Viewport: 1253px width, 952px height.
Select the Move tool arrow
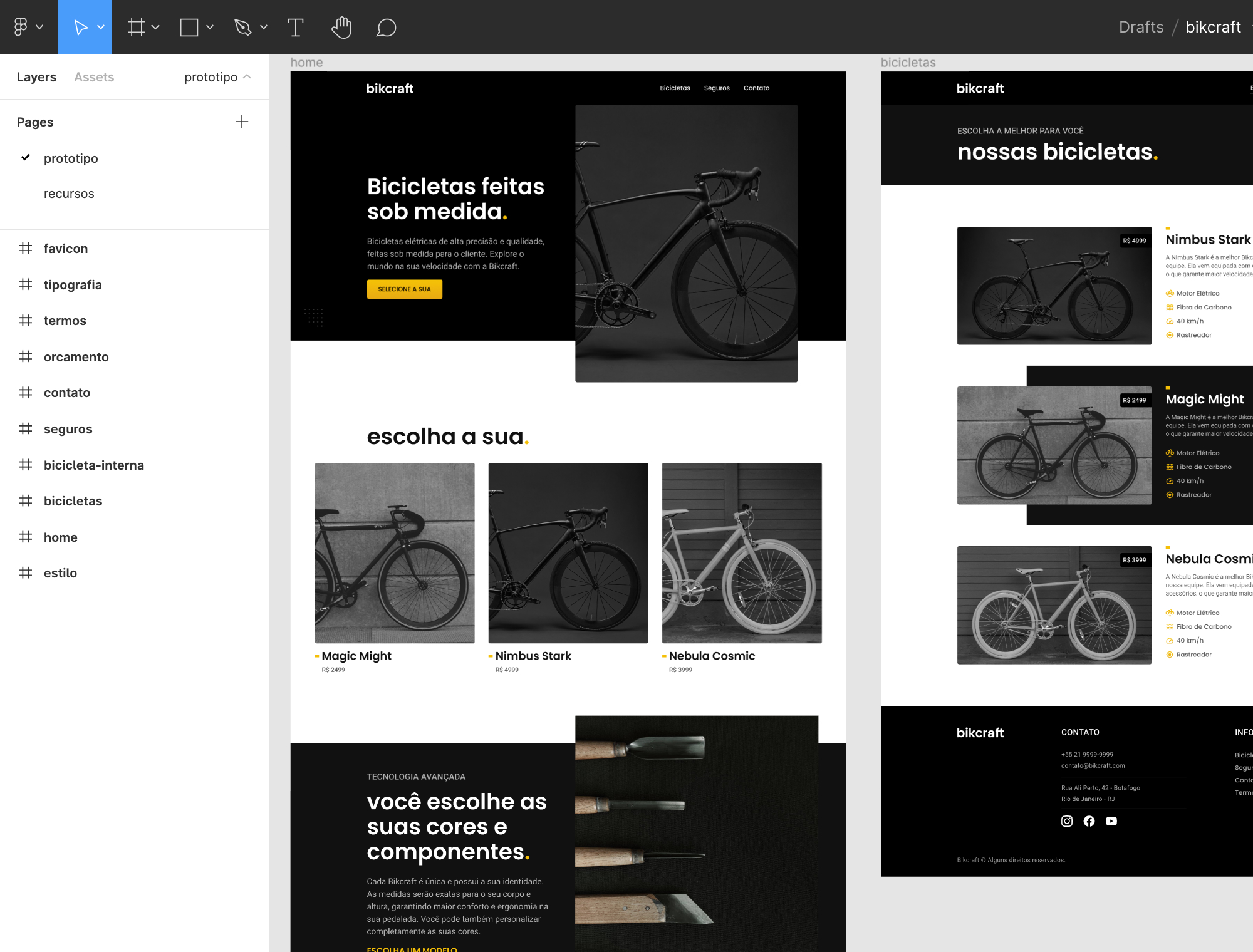(80, 27)
